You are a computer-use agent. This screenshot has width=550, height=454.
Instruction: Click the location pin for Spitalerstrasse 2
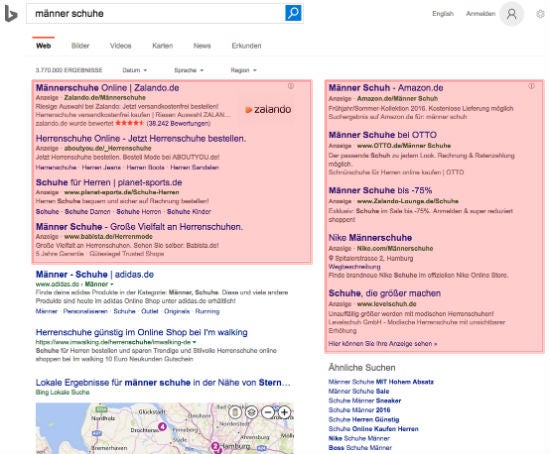click(x=331, y=258)
